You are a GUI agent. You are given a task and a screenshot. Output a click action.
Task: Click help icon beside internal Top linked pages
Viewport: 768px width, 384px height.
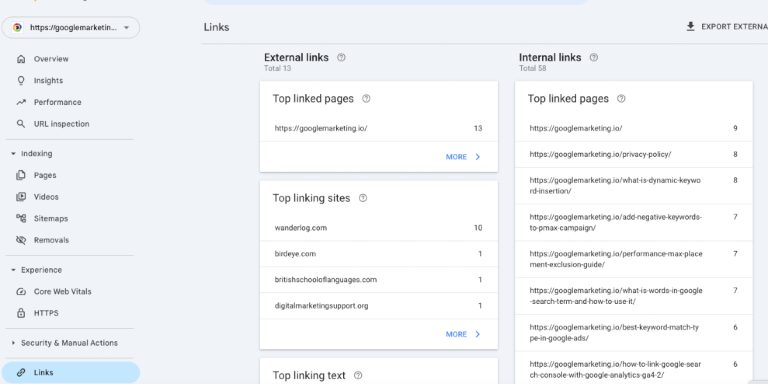pyautogui.click(x=621, y=98)
